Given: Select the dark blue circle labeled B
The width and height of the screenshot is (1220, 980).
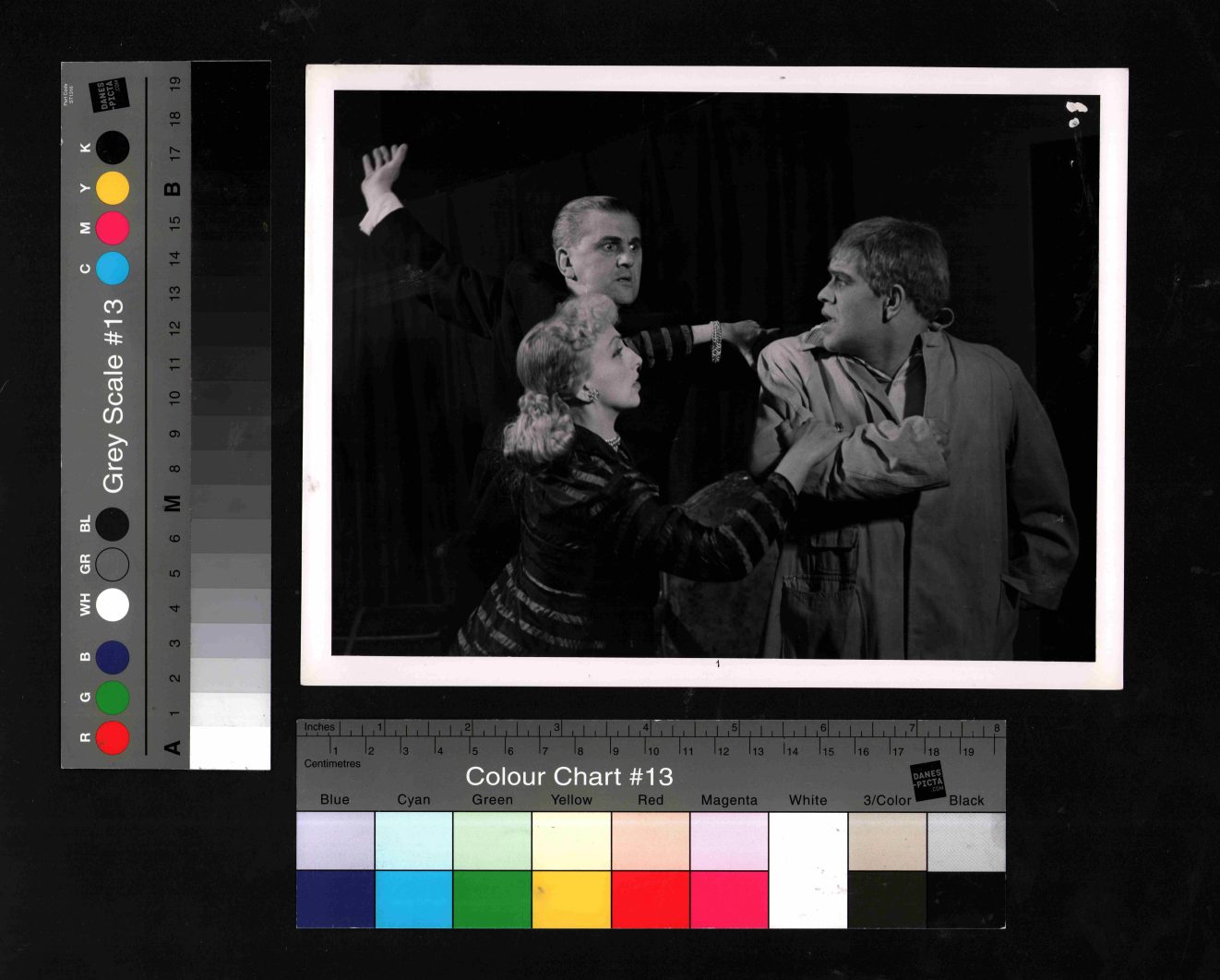Looking at the screenshot, I should 113,657.
